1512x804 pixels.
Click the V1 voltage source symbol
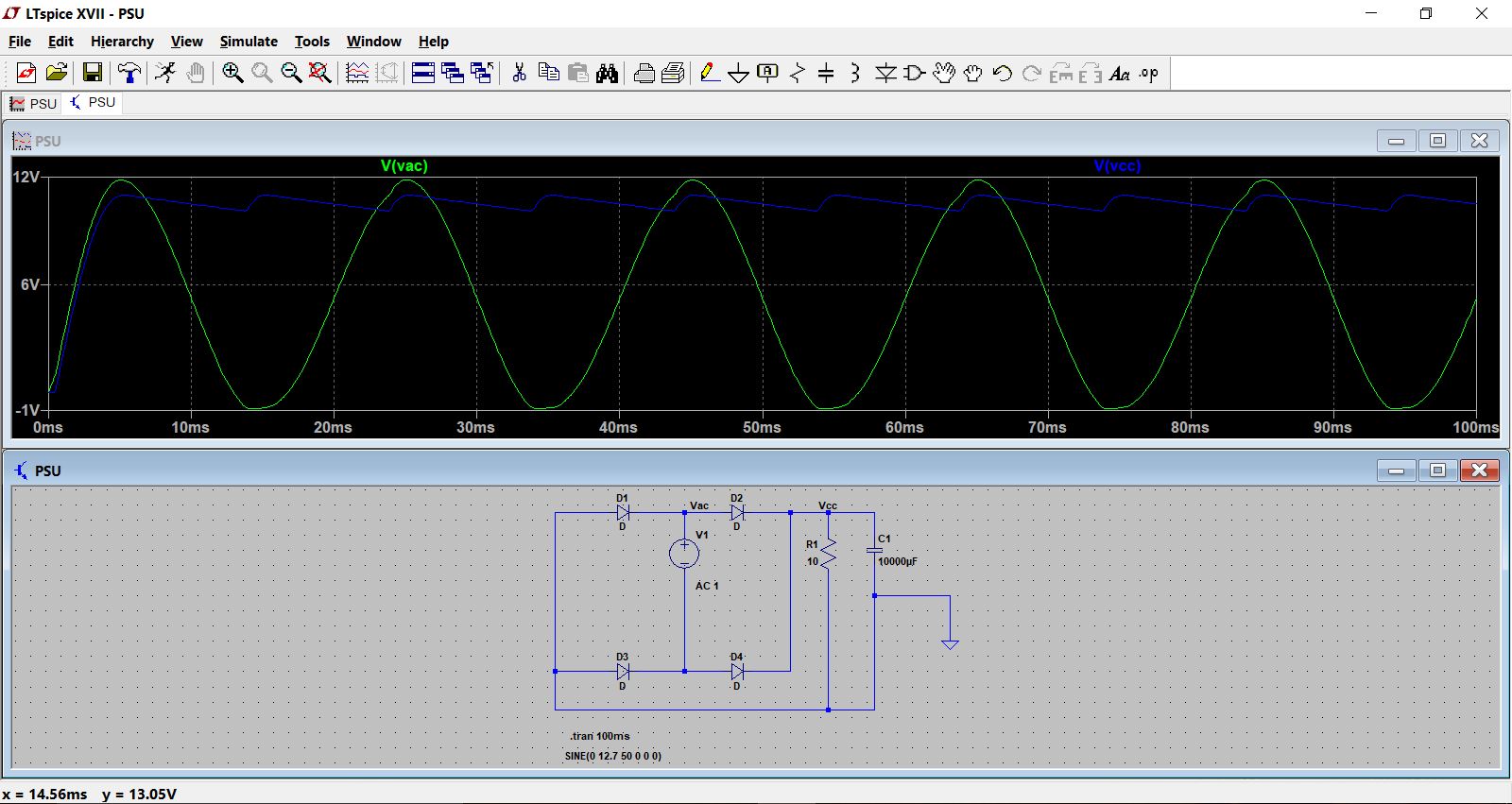[684, 554]
